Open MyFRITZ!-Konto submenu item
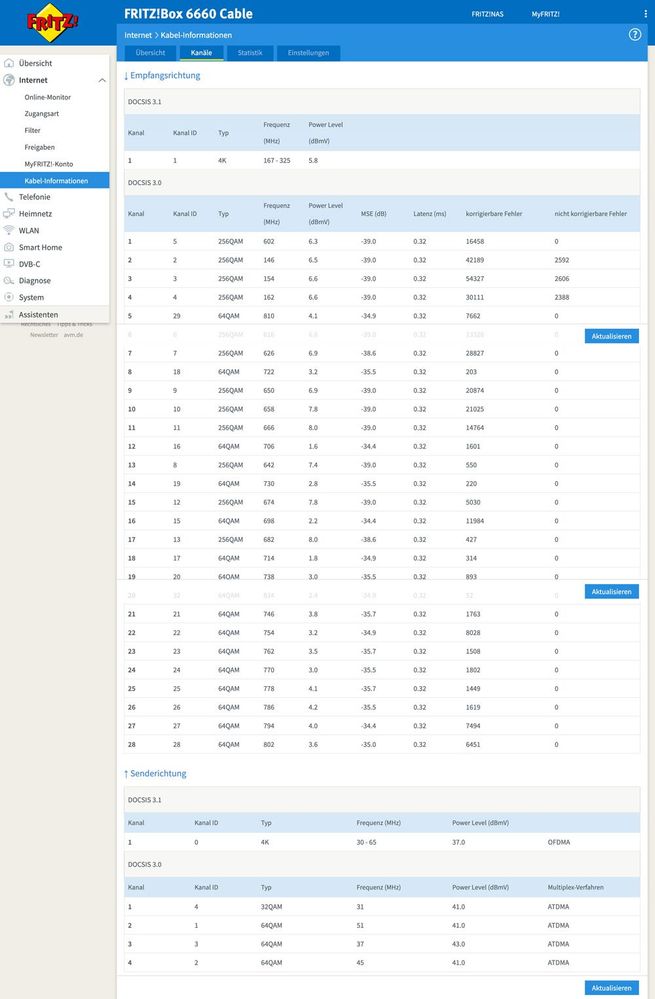The height and width of the screenshot is (999, 655). click(x=49, y=164)
